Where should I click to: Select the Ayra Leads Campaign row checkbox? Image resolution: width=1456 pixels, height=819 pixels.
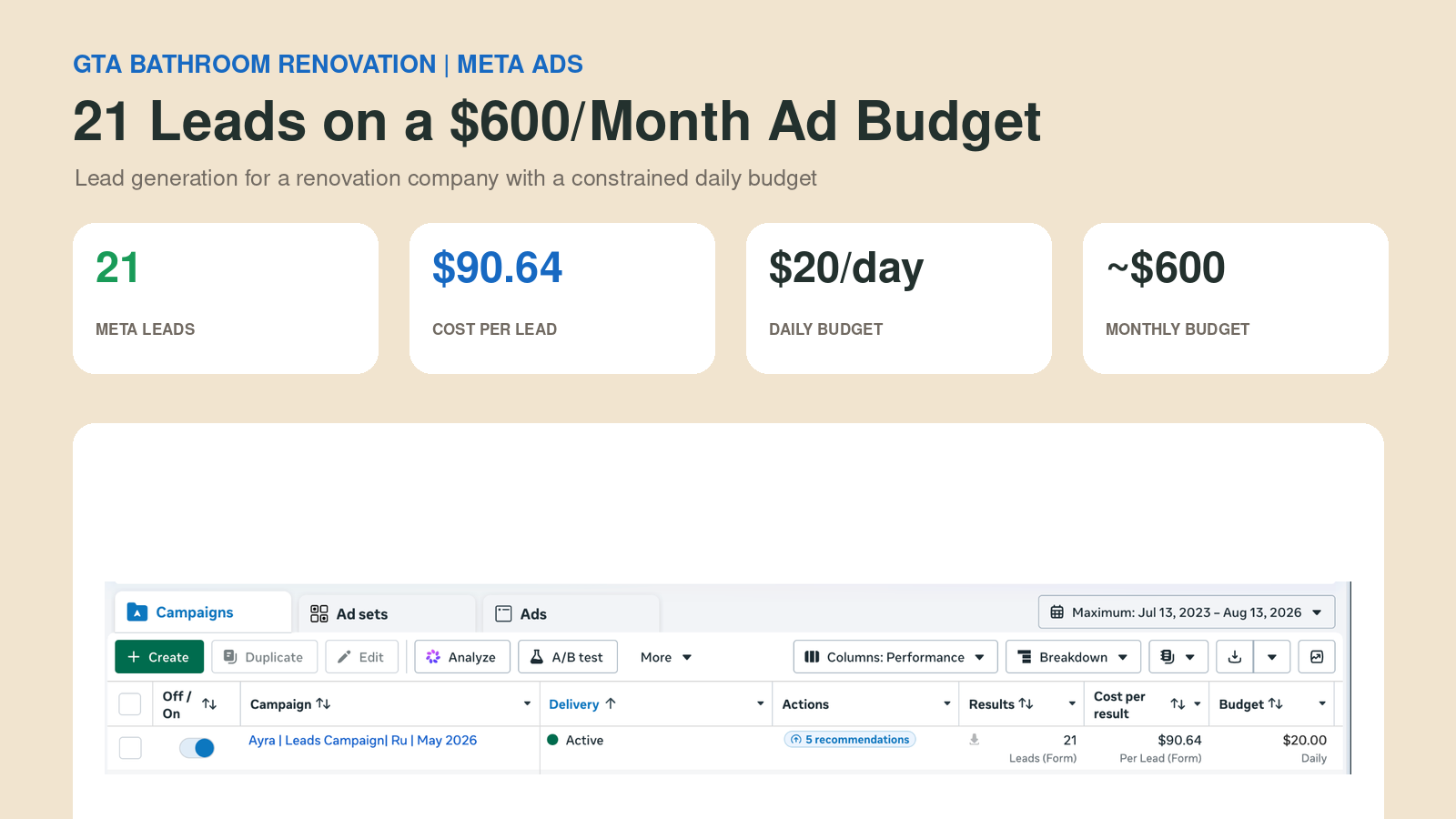(x=130, y=748)
